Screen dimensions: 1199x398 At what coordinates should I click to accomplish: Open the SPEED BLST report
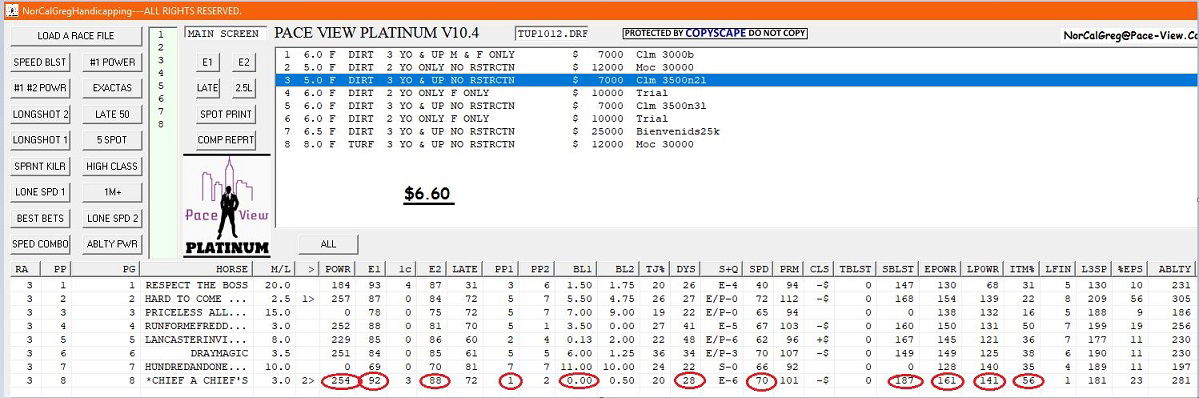41,62
